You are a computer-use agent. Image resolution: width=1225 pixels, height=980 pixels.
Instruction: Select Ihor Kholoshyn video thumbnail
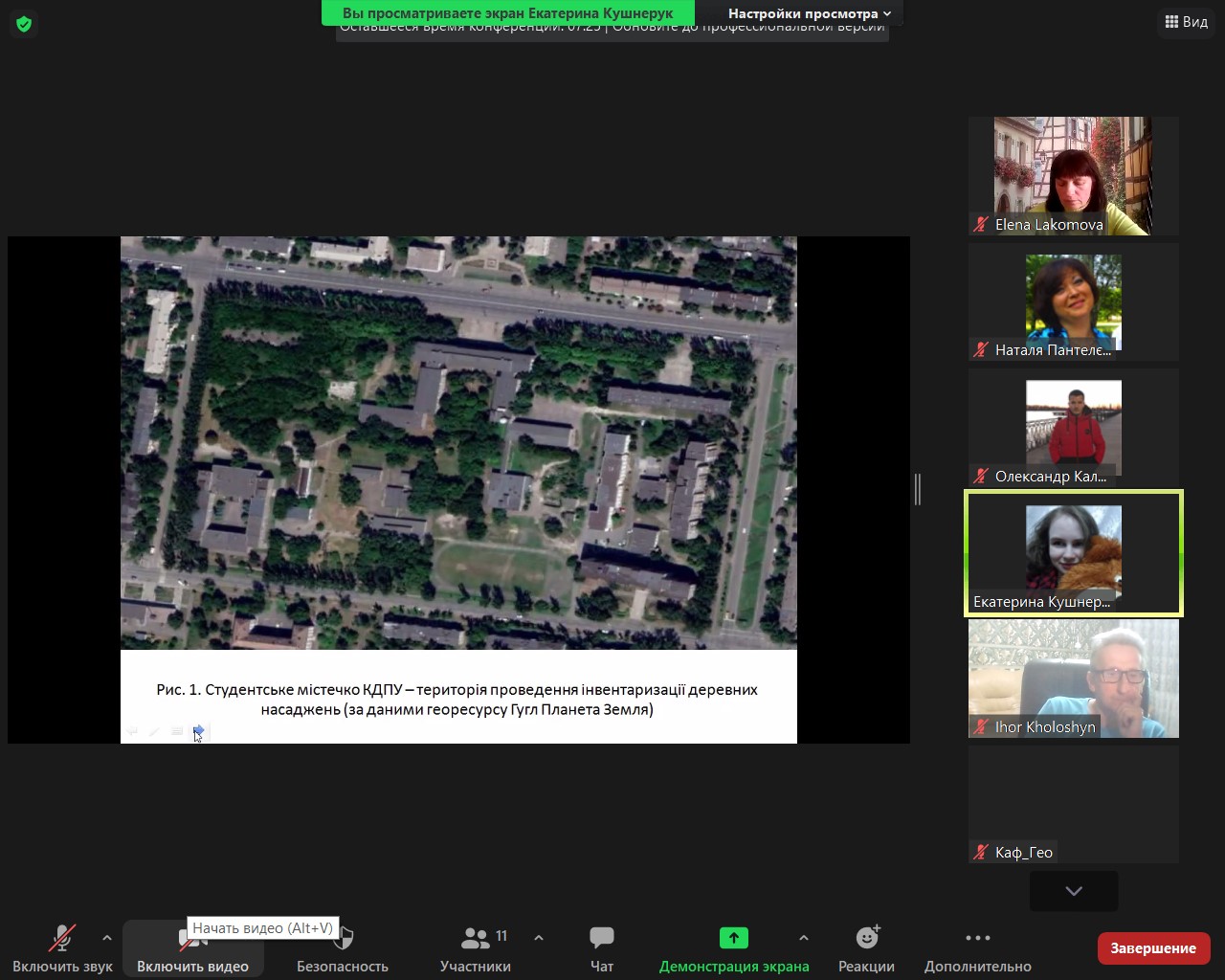[x=1074, y=679]
